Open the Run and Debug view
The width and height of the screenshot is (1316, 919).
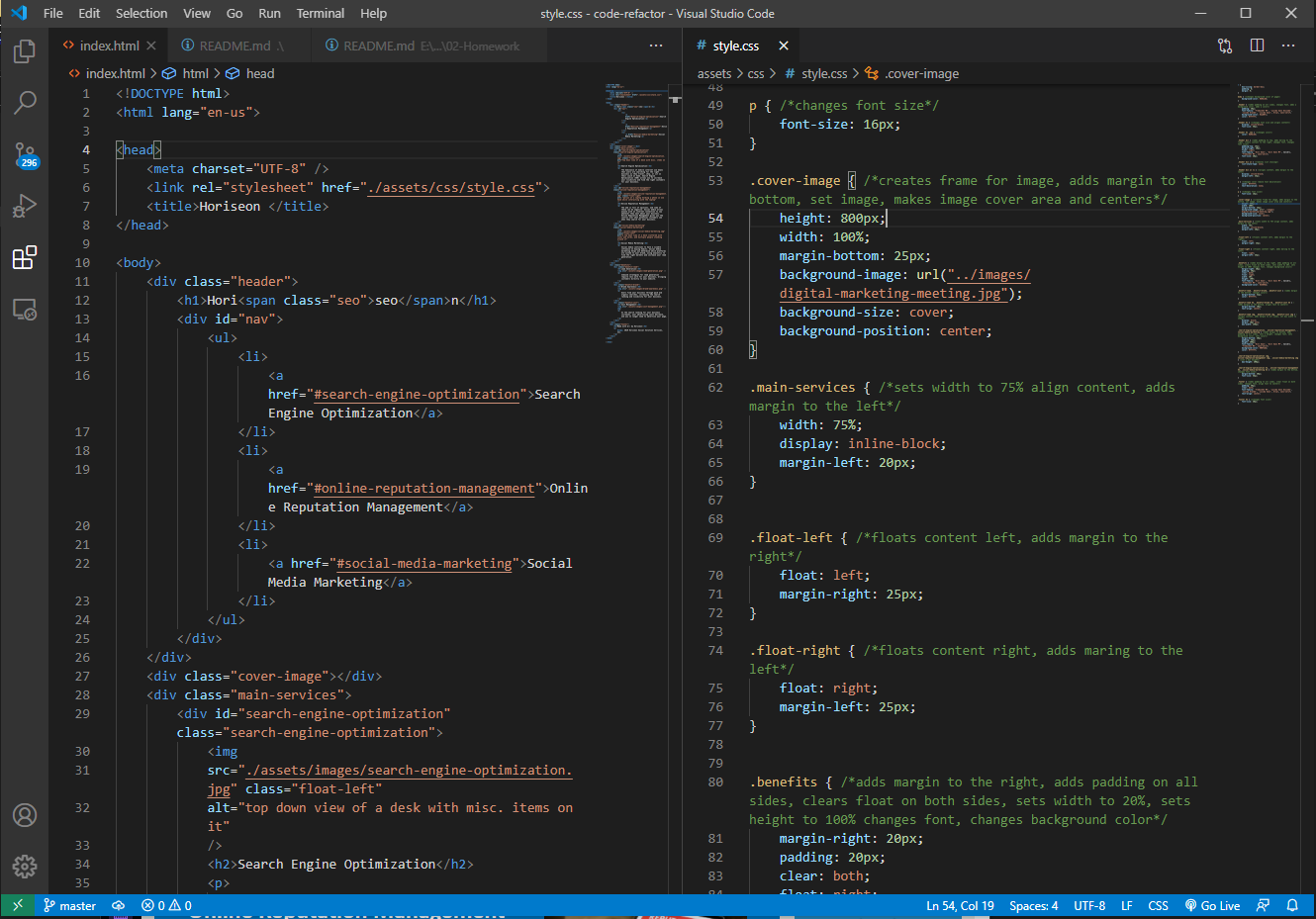[x=25, y=206]
